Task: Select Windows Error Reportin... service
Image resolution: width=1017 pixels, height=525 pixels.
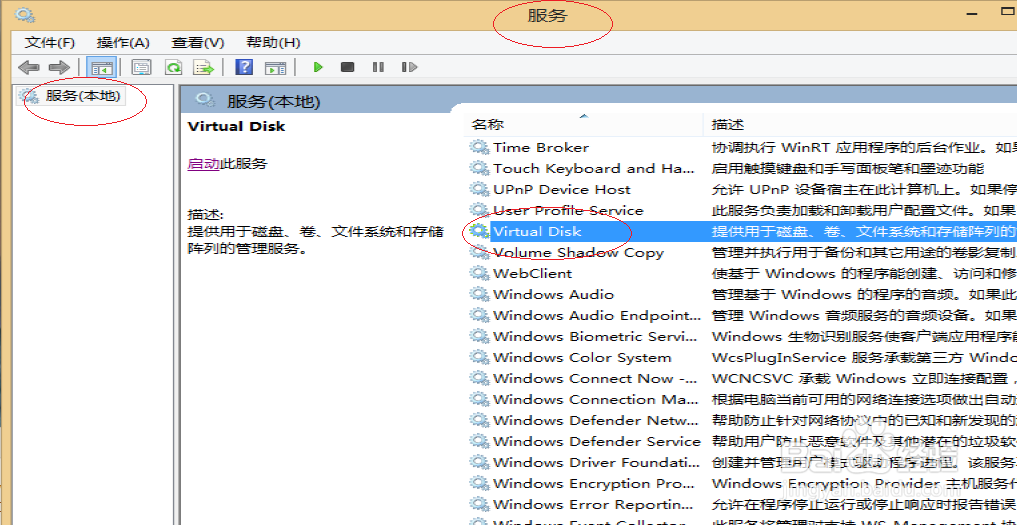Action: (593, 504)
